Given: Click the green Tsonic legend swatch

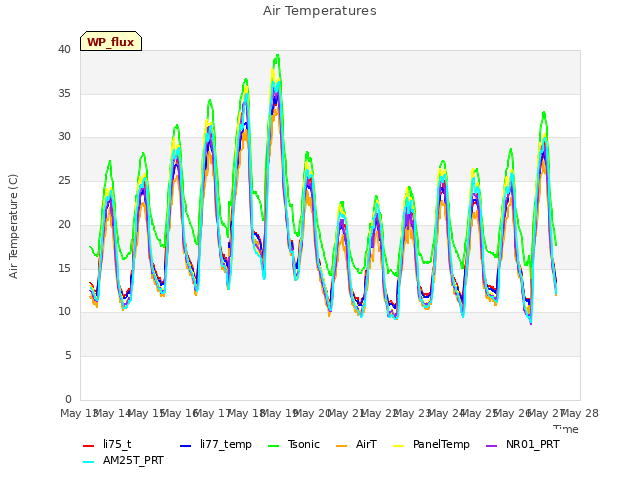Looking at the screenshot, I should 273,446.
